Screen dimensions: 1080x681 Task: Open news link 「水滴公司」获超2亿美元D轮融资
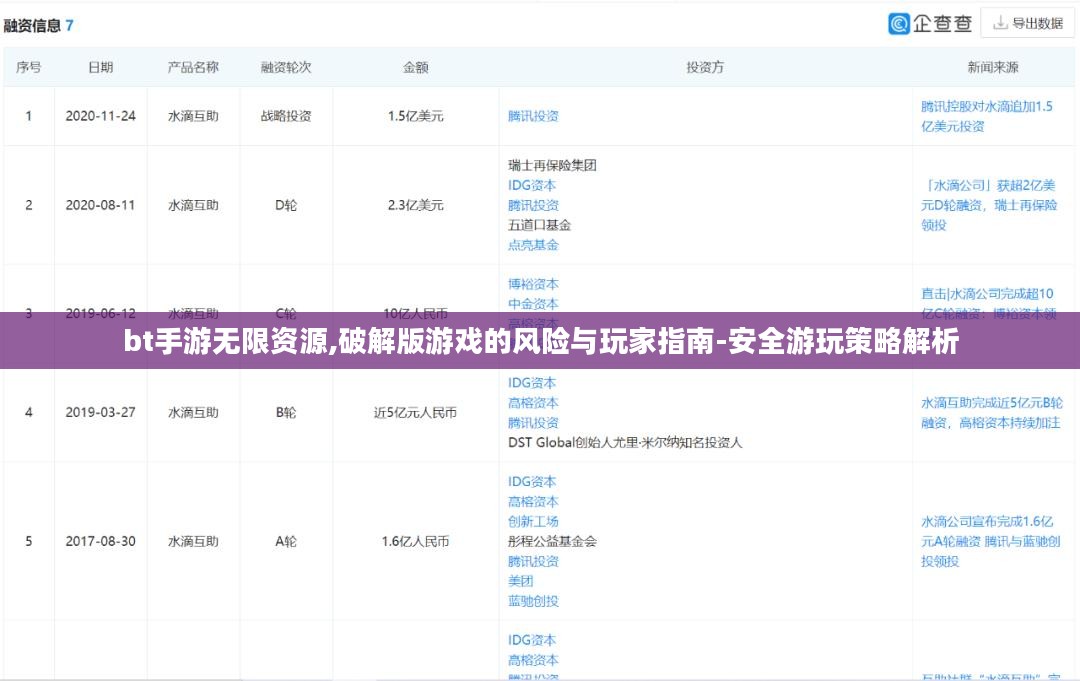(x=989, y=205)
